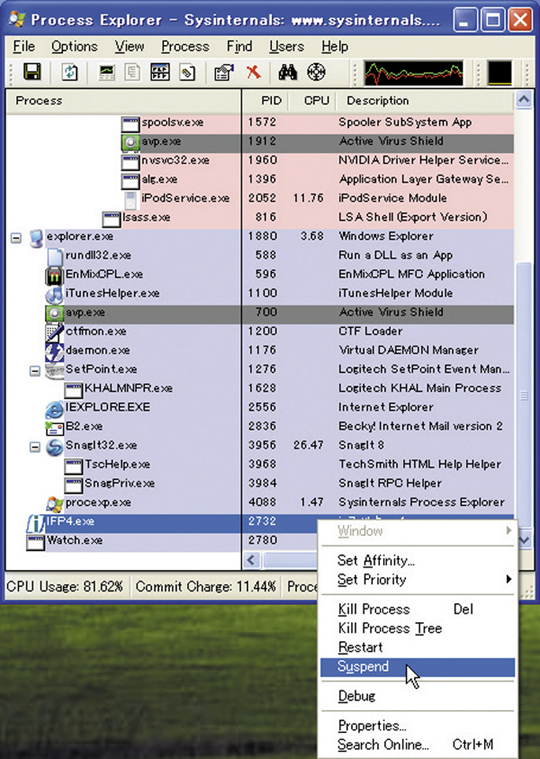Screen dimensions: 540x759
Task: Select the spoolsv.exe row
Action: click(260, 122)
